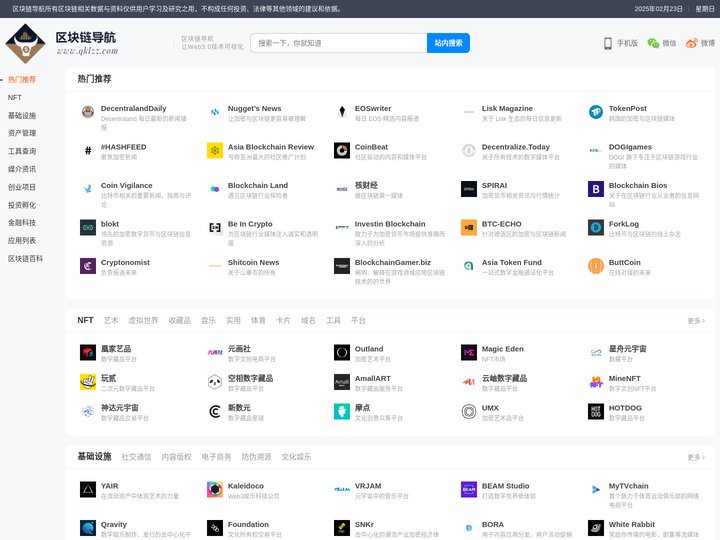Open the Decentralize.Today link
Screen dimensions: 720x540
click(516, 147)
